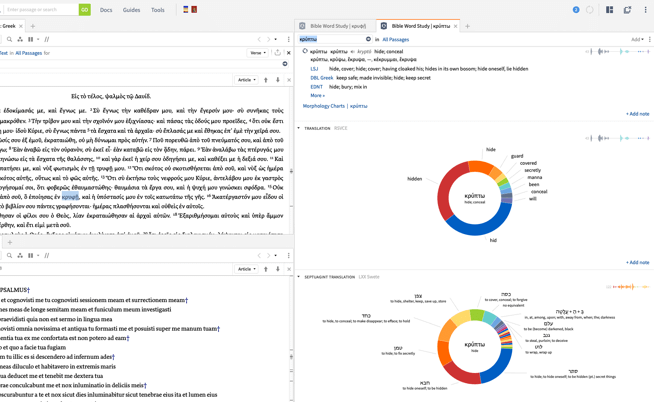Open the Add dropdown in word study
The image size is (654, 402).
tap(637, 39)
